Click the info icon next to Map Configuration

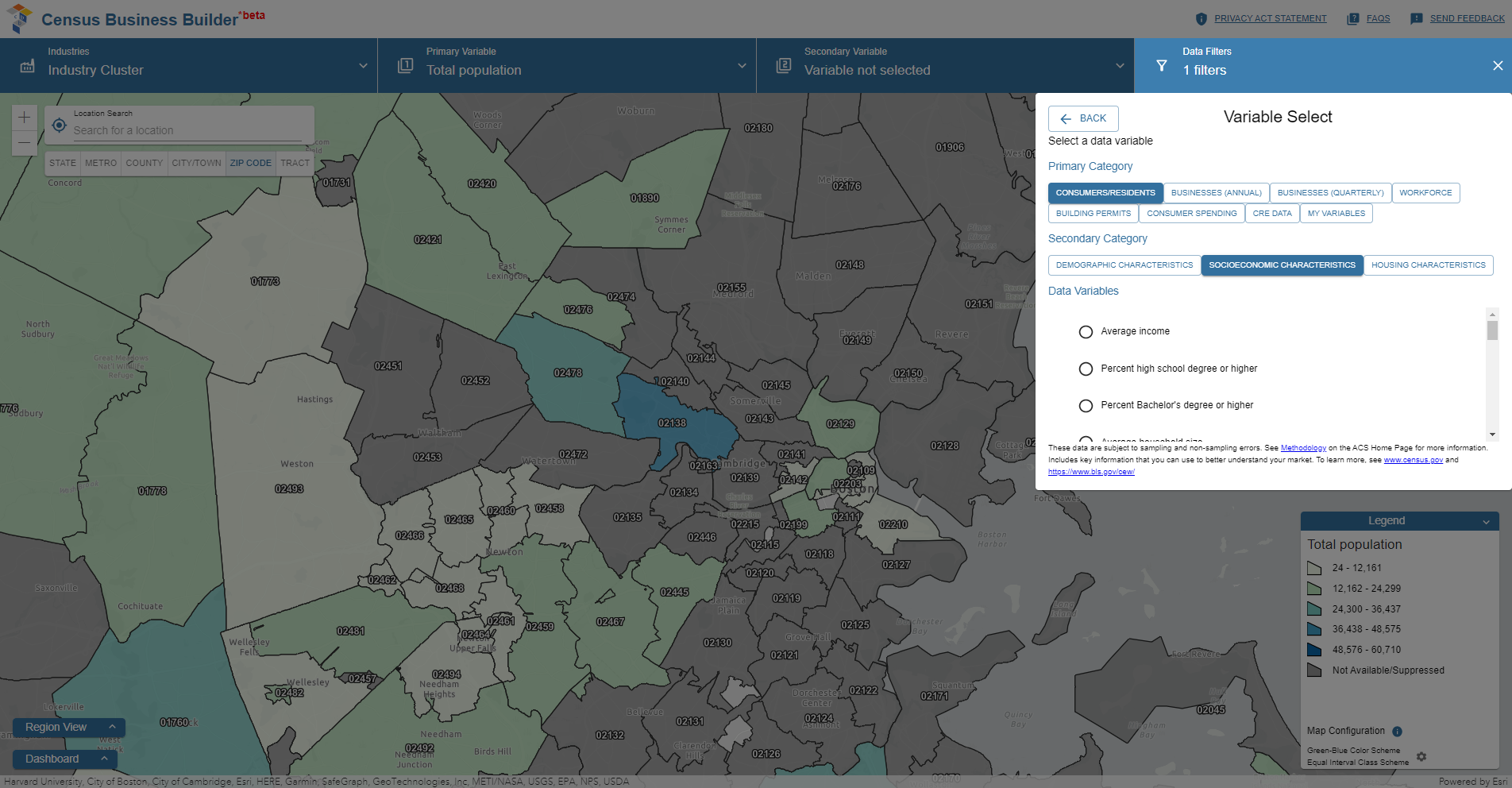tap(1398, 732)
